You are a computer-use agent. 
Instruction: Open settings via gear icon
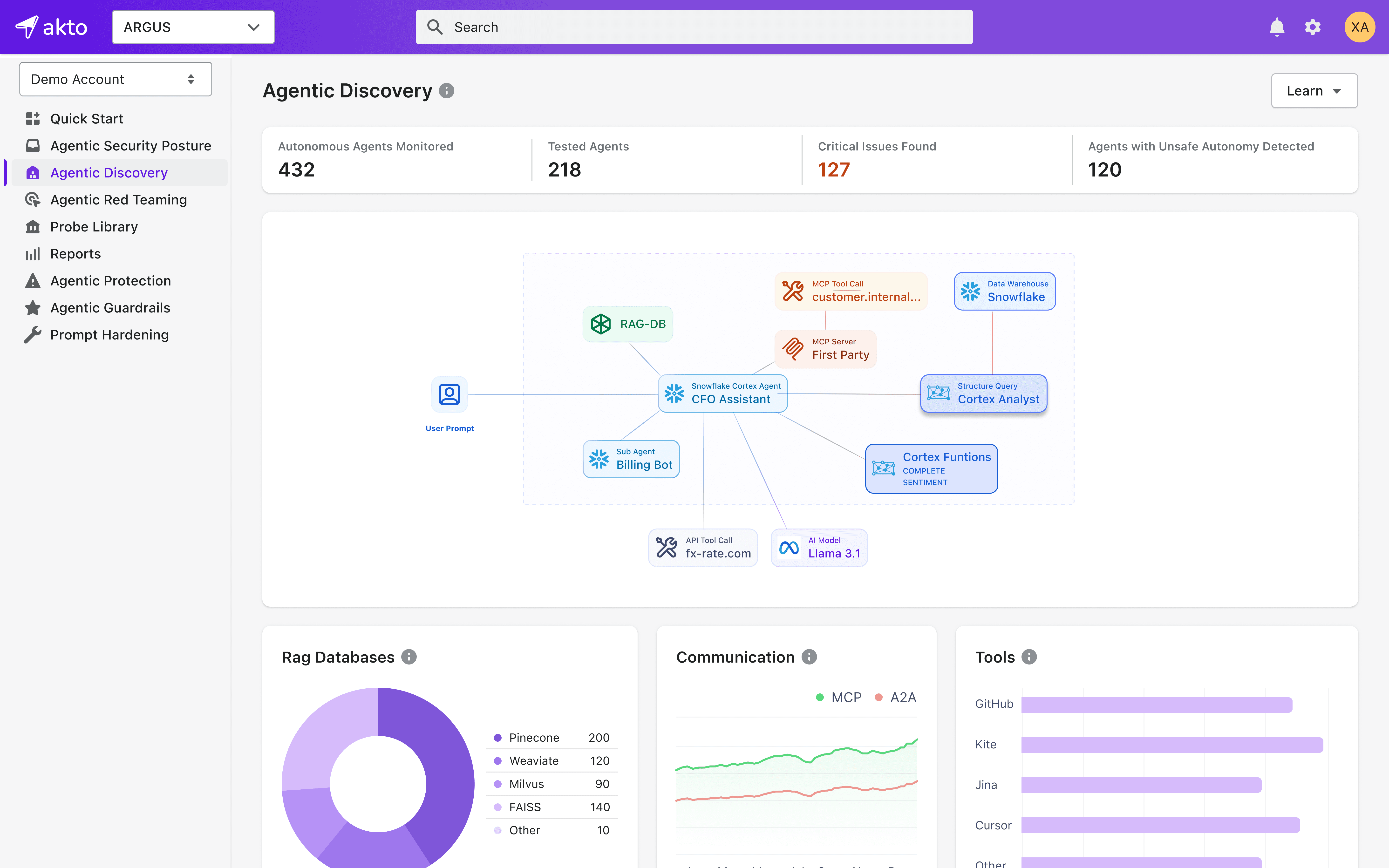[1313, 27]
